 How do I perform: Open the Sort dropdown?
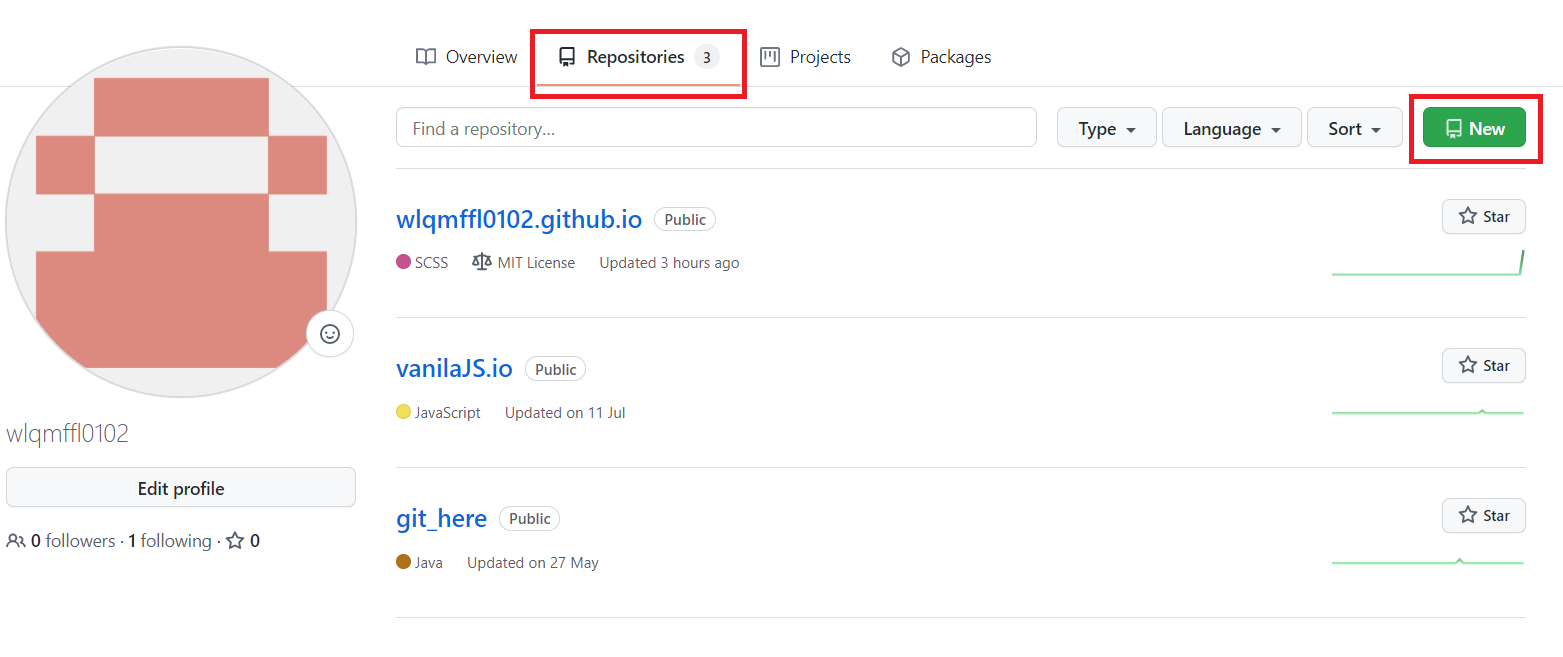(1354, 128)
